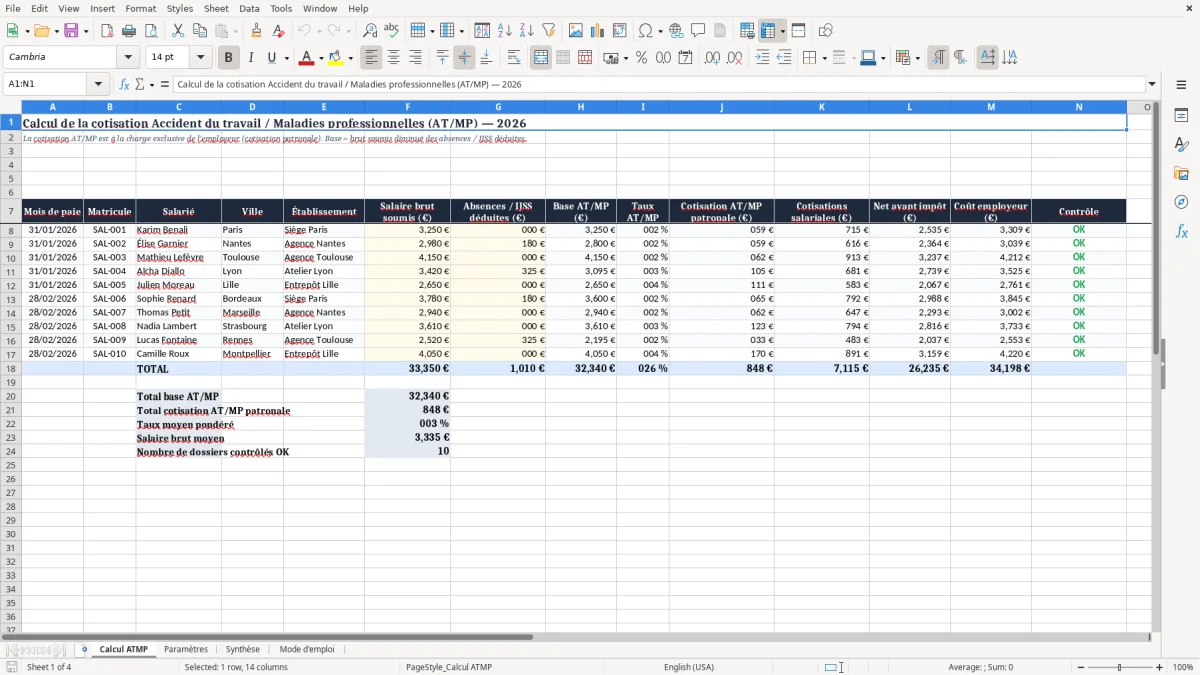The width and height of the screenshot is (1200, 675).
Task: Open Print Preview
Action: pos(151,31)
